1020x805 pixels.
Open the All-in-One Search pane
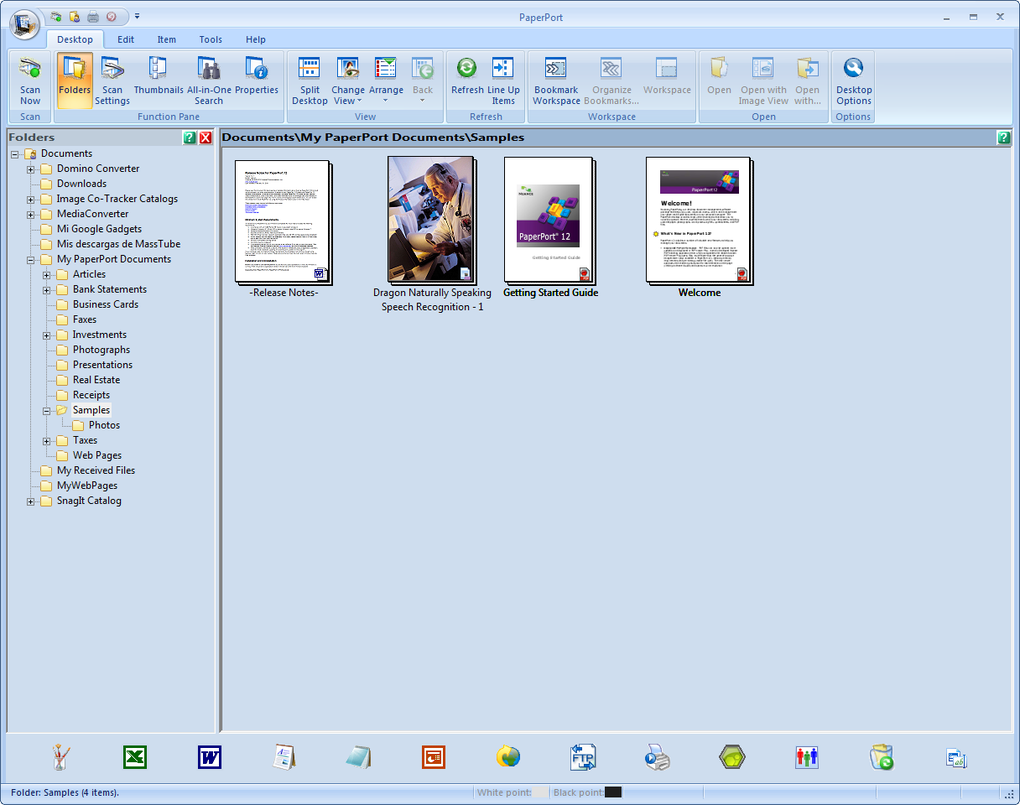point(209,81)
